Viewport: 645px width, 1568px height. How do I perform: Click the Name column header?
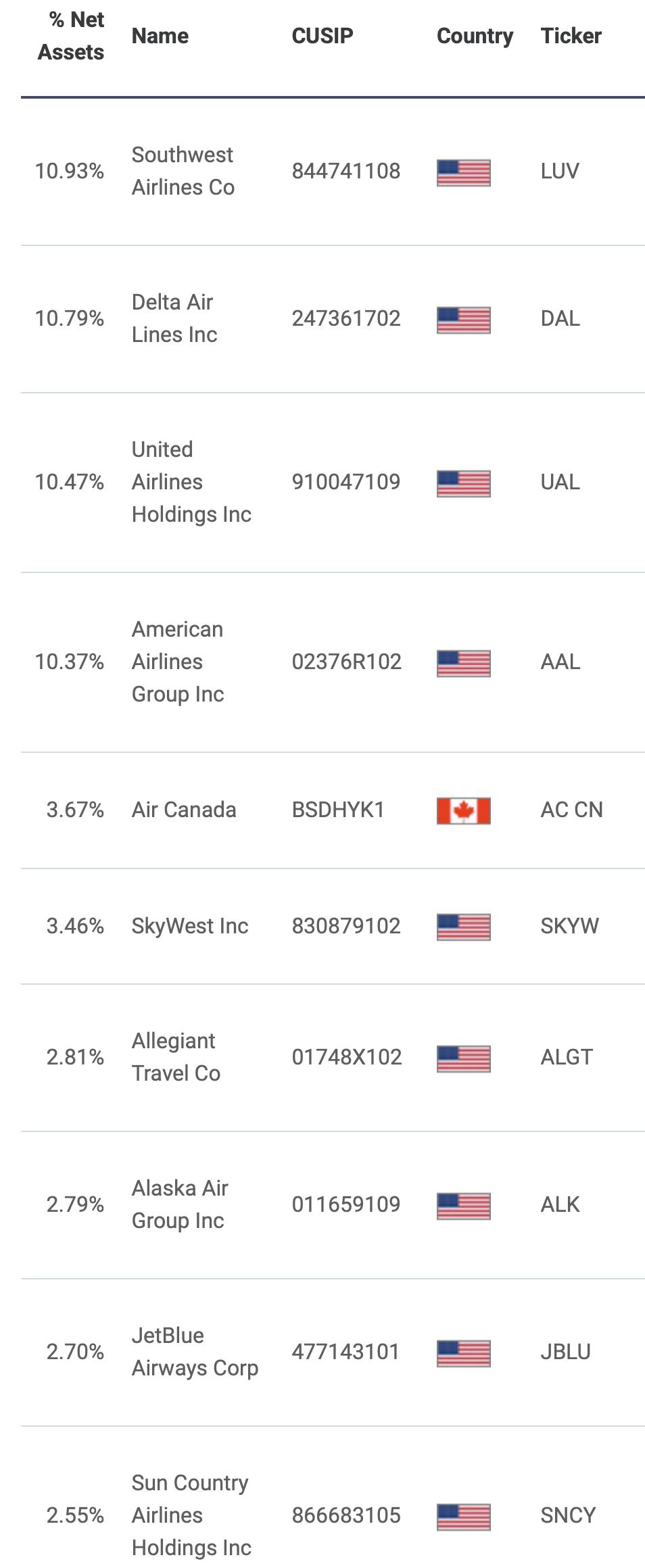[x=160, y=36]
